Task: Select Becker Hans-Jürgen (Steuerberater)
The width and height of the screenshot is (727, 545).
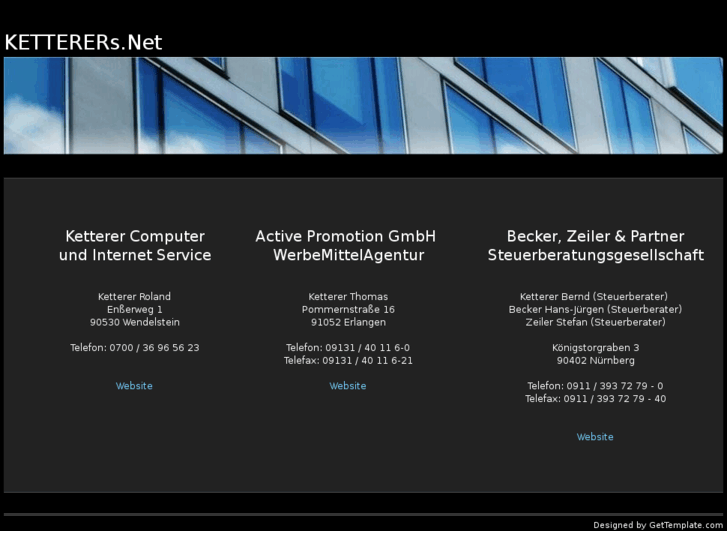Action: [x=595, y=309]
